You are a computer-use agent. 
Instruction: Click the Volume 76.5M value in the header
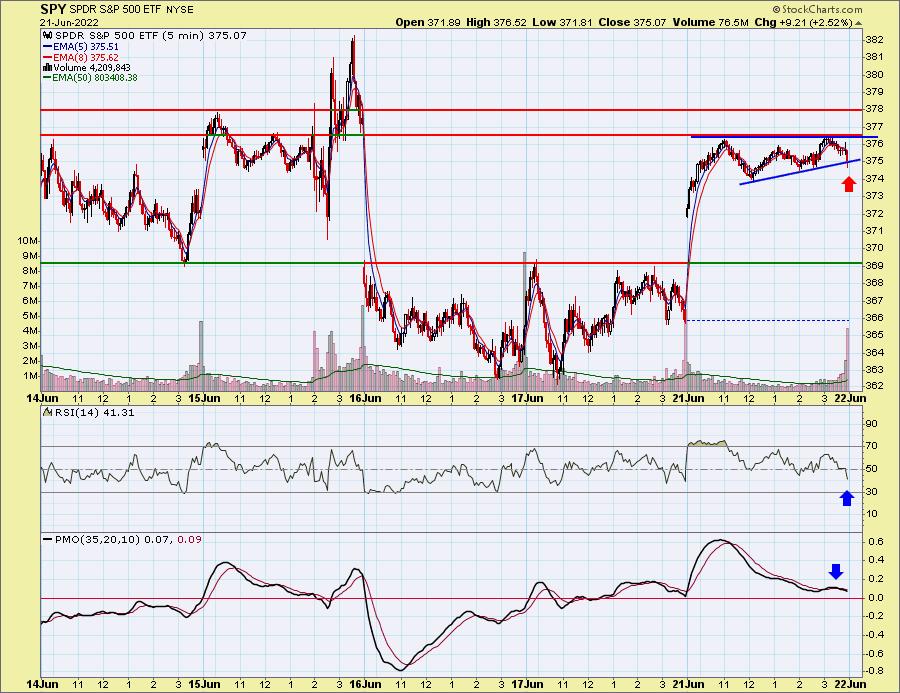[711, 22]
